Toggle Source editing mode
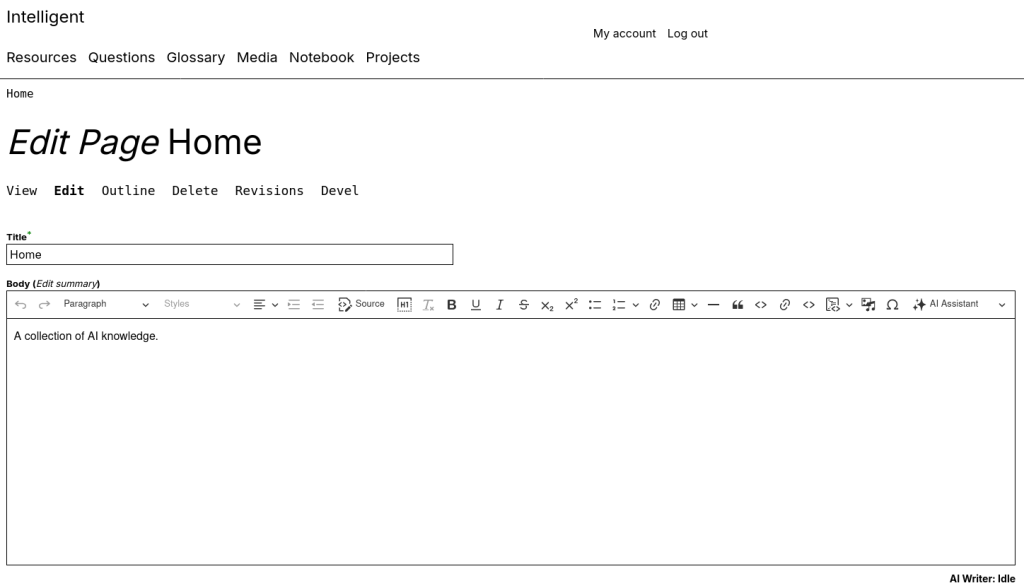The image size is (1024, 588). pyautogui.click(x=361, y=304)
